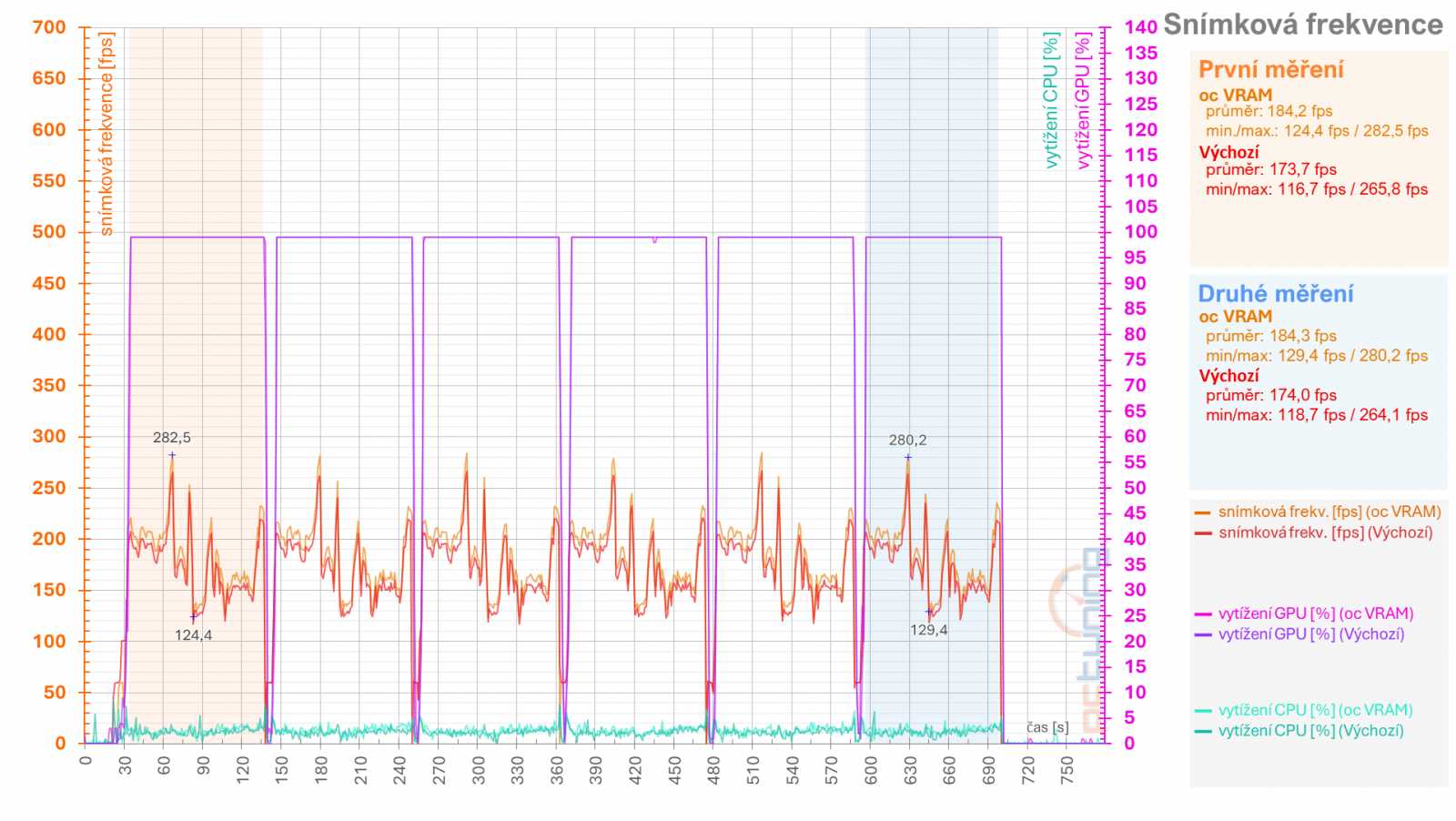Click the 129,4 minimum data label
The width and height of the screenshot is (1456, 821).
(x=929, y=630)
